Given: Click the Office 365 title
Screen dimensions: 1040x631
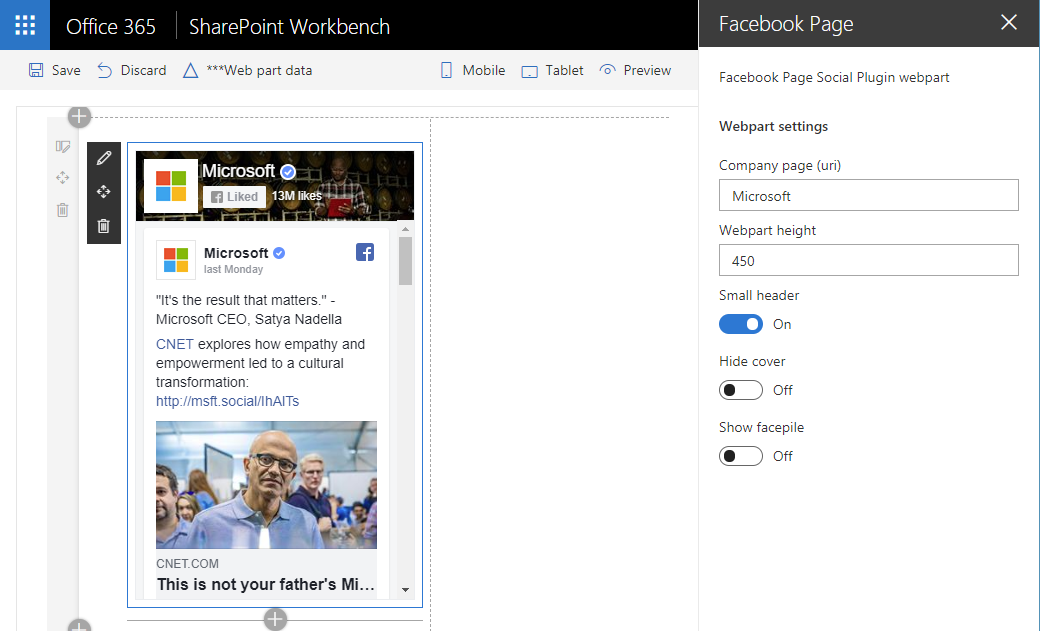Looking at the screenshot, I should [111, 27].
